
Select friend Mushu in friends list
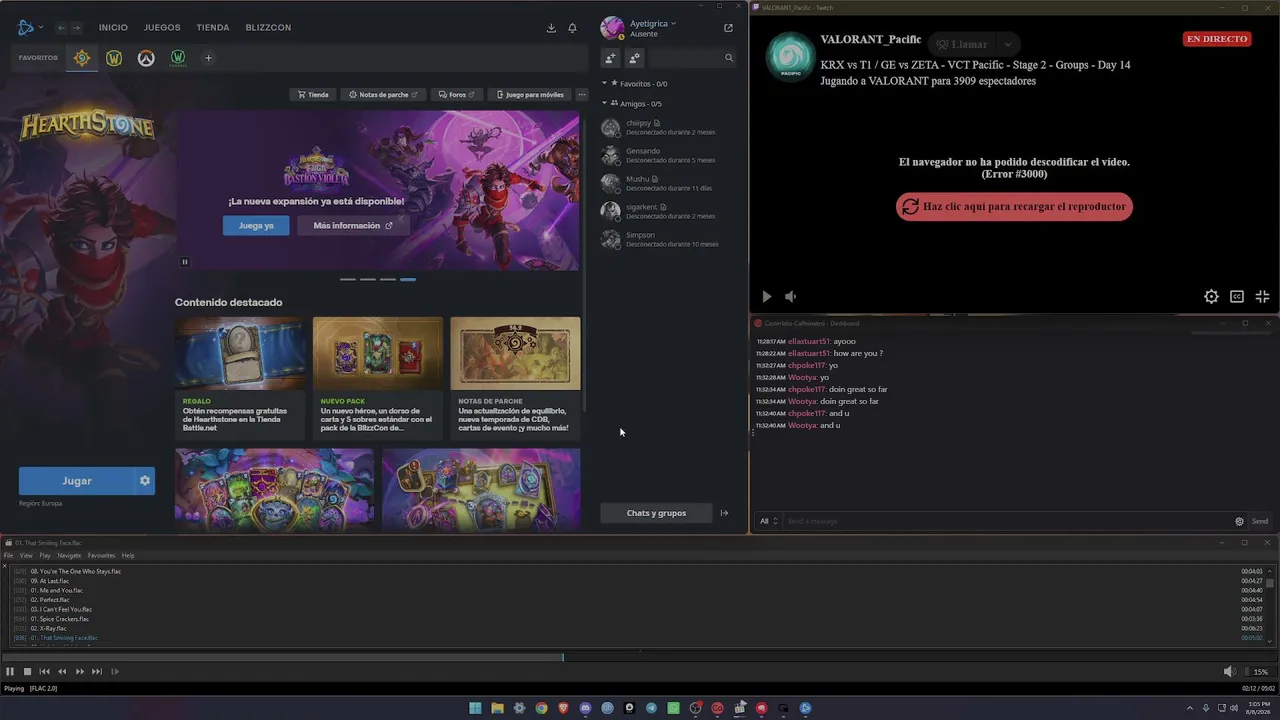click(668, 183)
